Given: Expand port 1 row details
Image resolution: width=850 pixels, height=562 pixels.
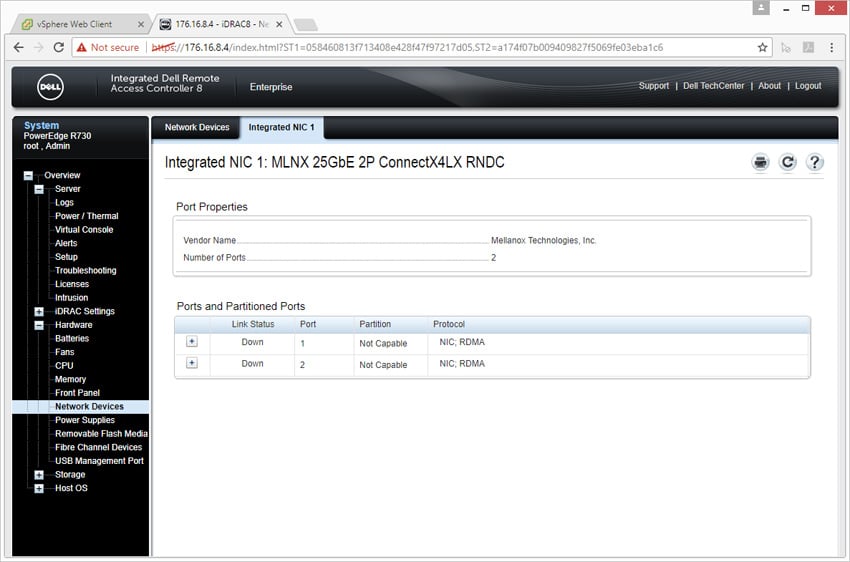Looking at the screenshot, I should click(x=192, y=341).
